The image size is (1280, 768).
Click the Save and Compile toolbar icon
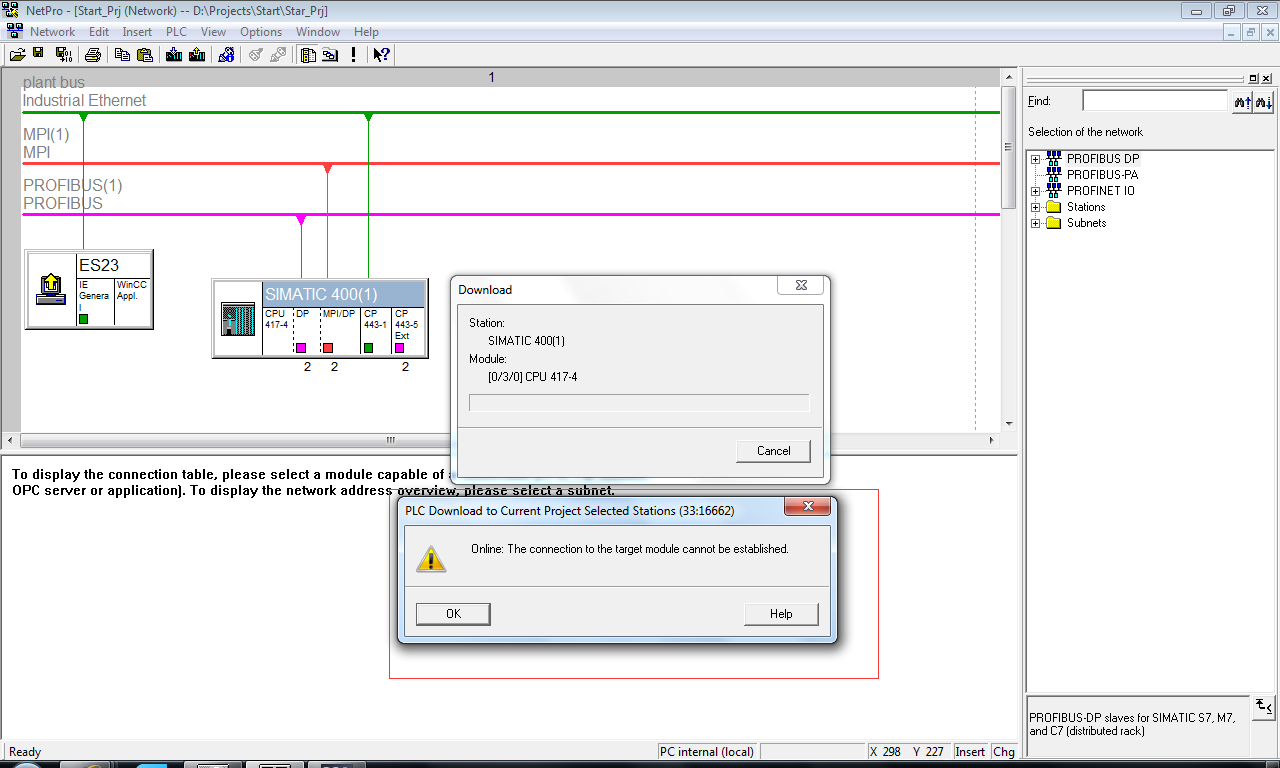pyautogui.click(x=62, y=54)
